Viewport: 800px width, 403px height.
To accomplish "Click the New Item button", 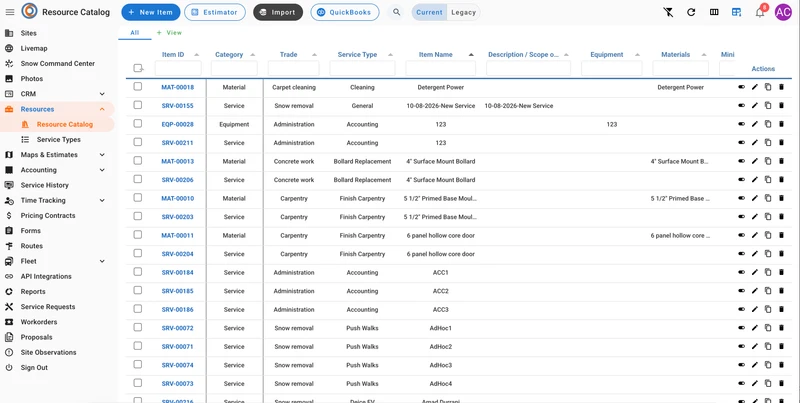I will [151, 12].
